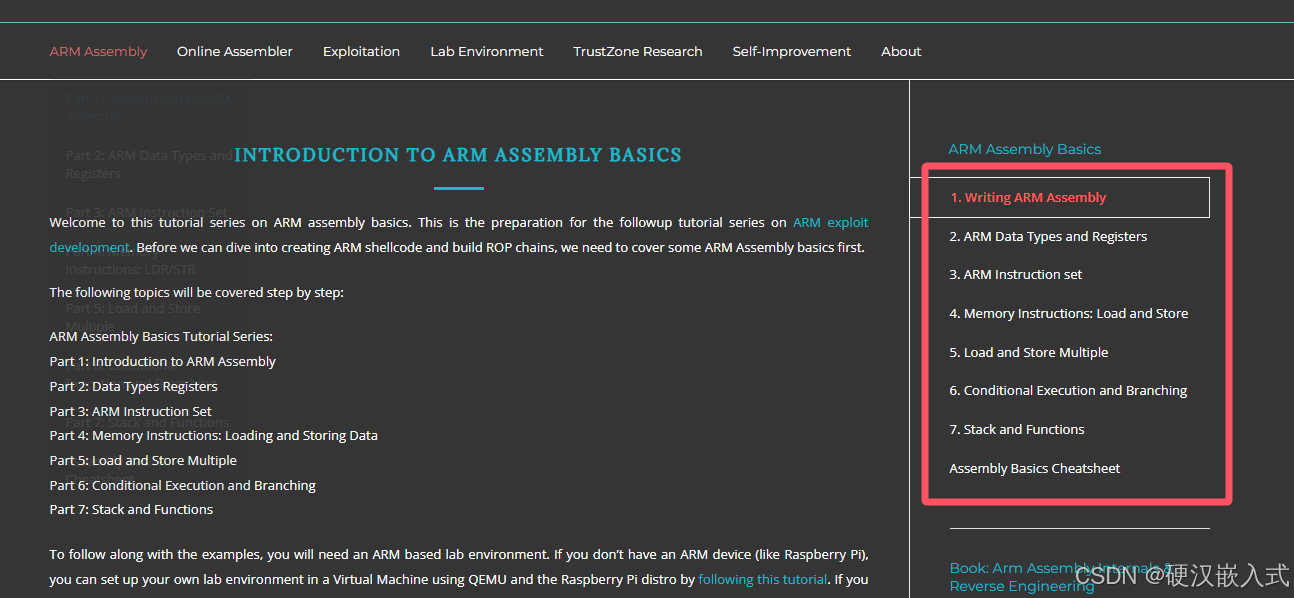The height and width of the screenshot is (598, 1294).
Task: Click the 'following this tutorial' link
Action: pos(763,579)
